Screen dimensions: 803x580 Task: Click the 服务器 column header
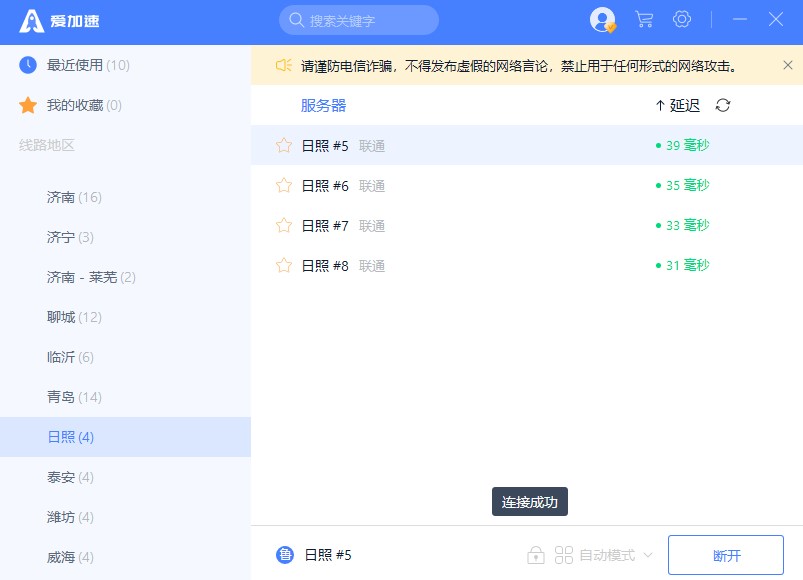click(x=323, y=105)
